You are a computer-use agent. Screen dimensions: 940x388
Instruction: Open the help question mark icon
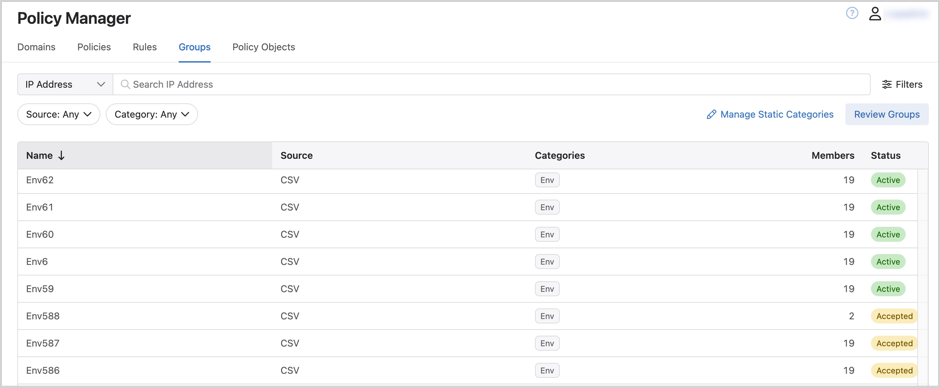coord(852,13)
